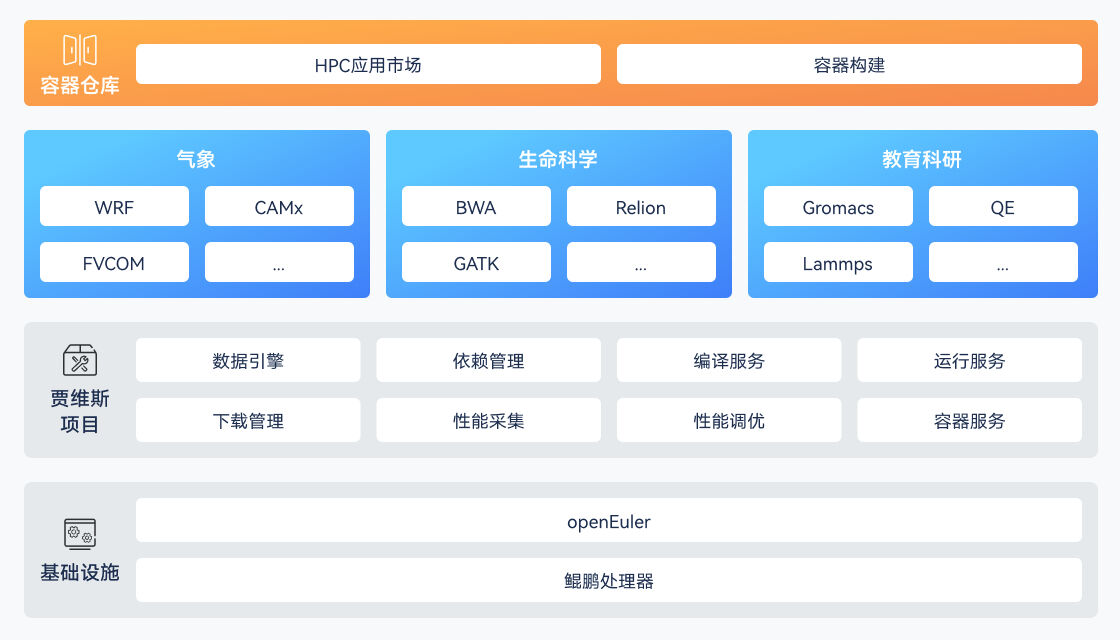The width and height of the screenshot is (1120, 640).
Task: Expand the ellipsis tile under 气象
Action: (x=279, y=263)
